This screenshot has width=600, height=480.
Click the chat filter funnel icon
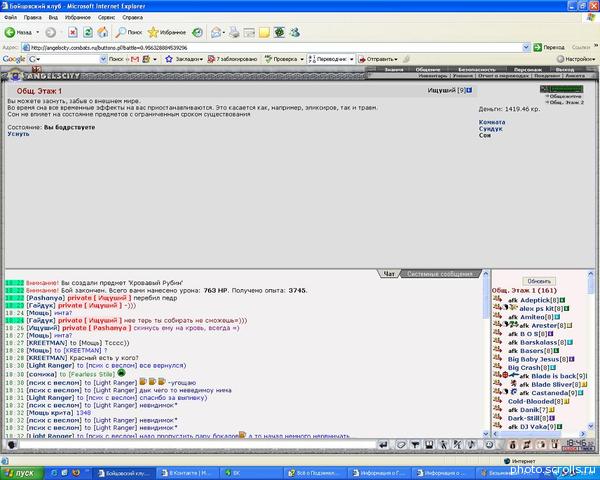click(x=415, y=444)
